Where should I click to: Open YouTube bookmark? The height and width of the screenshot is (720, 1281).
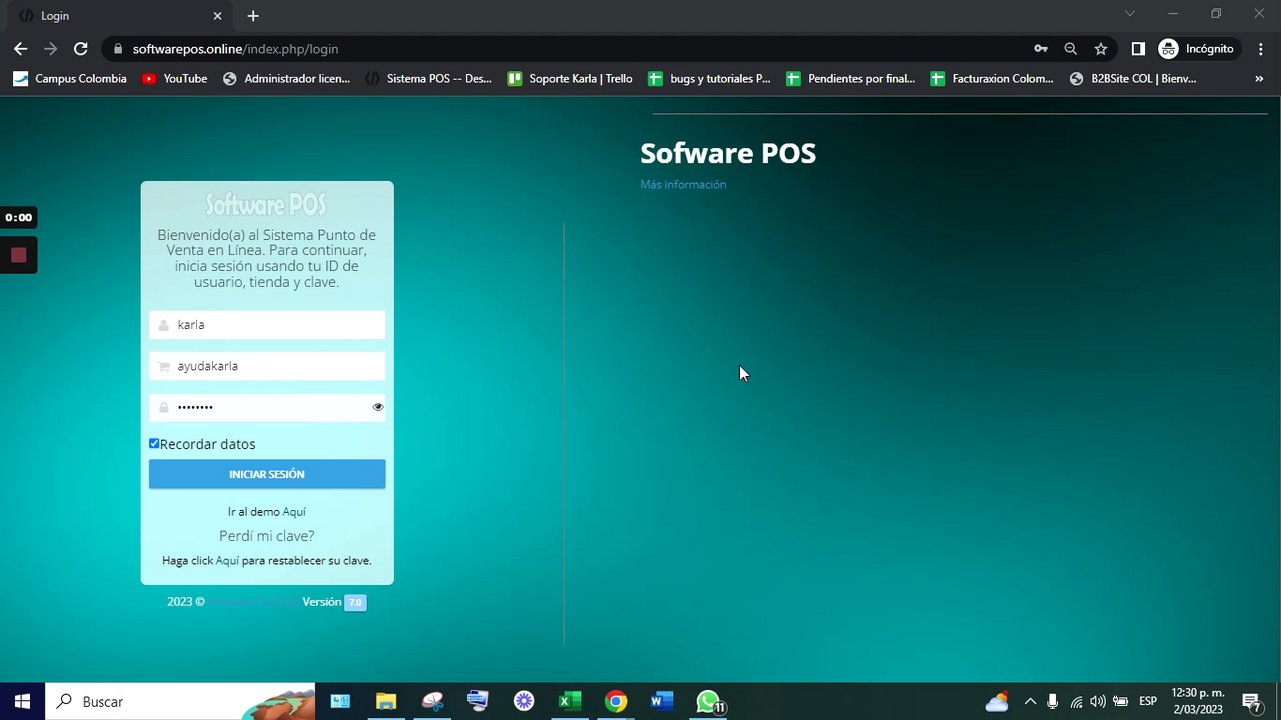[175, 78]
